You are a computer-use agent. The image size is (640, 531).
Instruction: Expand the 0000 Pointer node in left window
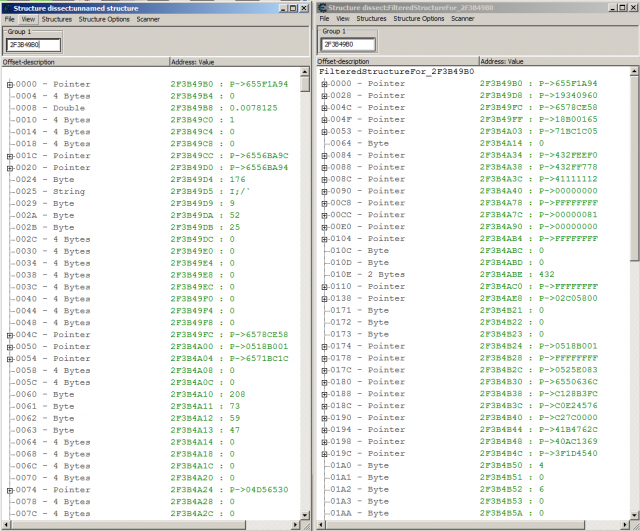click(9, 84)
